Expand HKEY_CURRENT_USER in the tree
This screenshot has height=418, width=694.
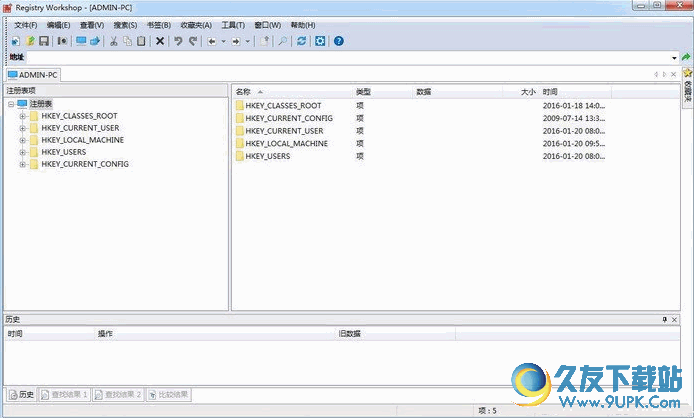22,128
